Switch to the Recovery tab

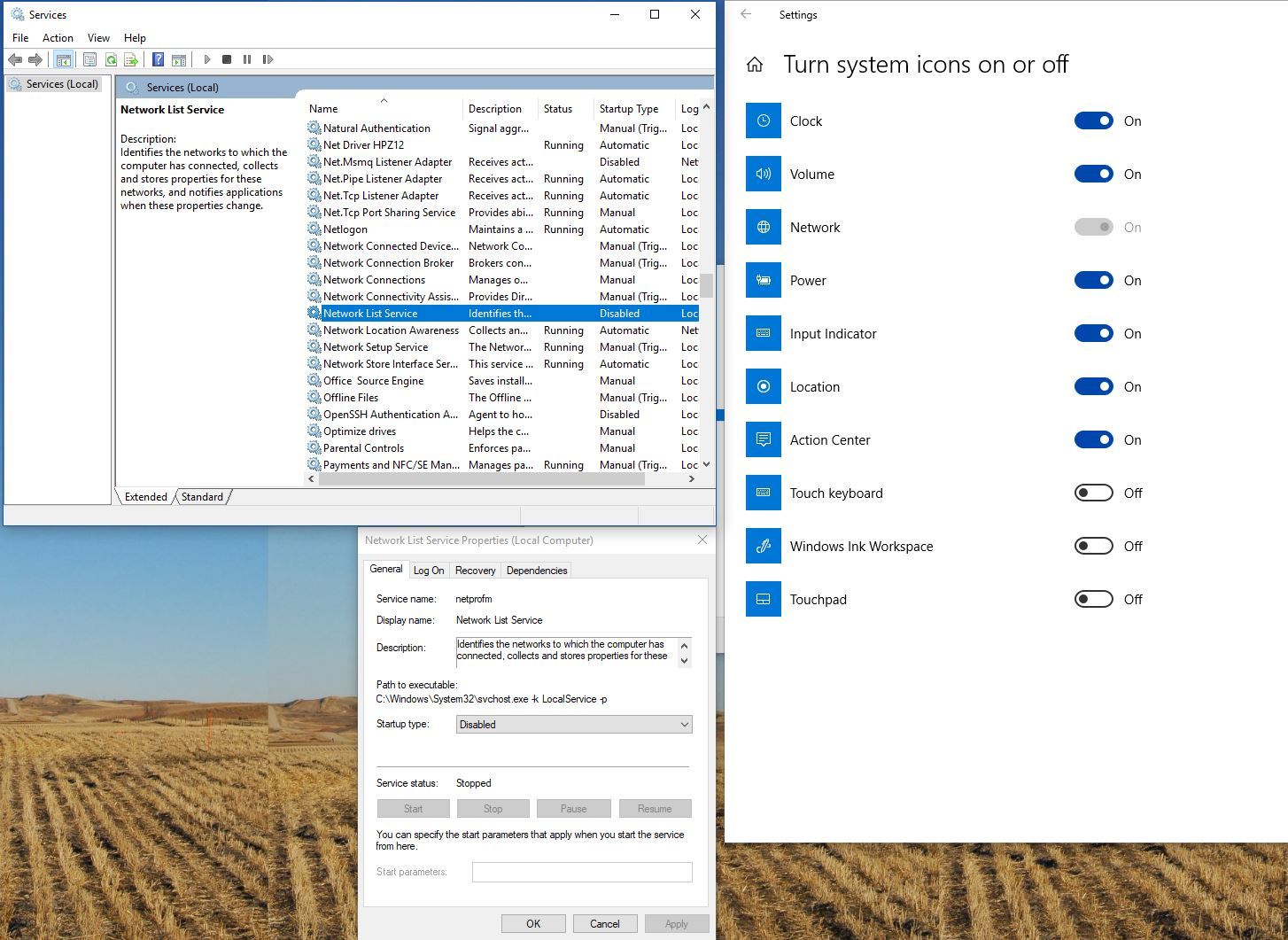pyautogui.click(x=475, y=570)
